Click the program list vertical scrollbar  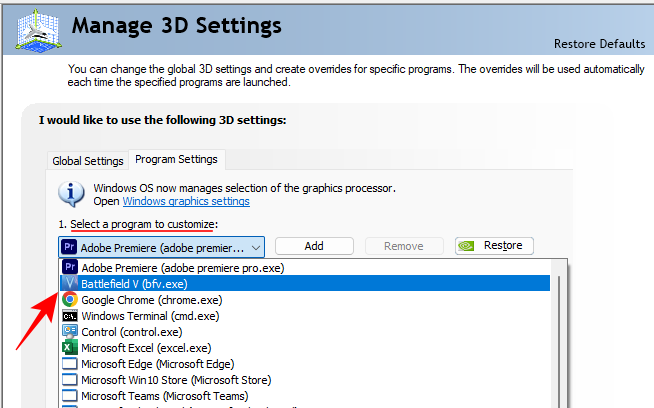pyautogui.click(x=559, y=340)
